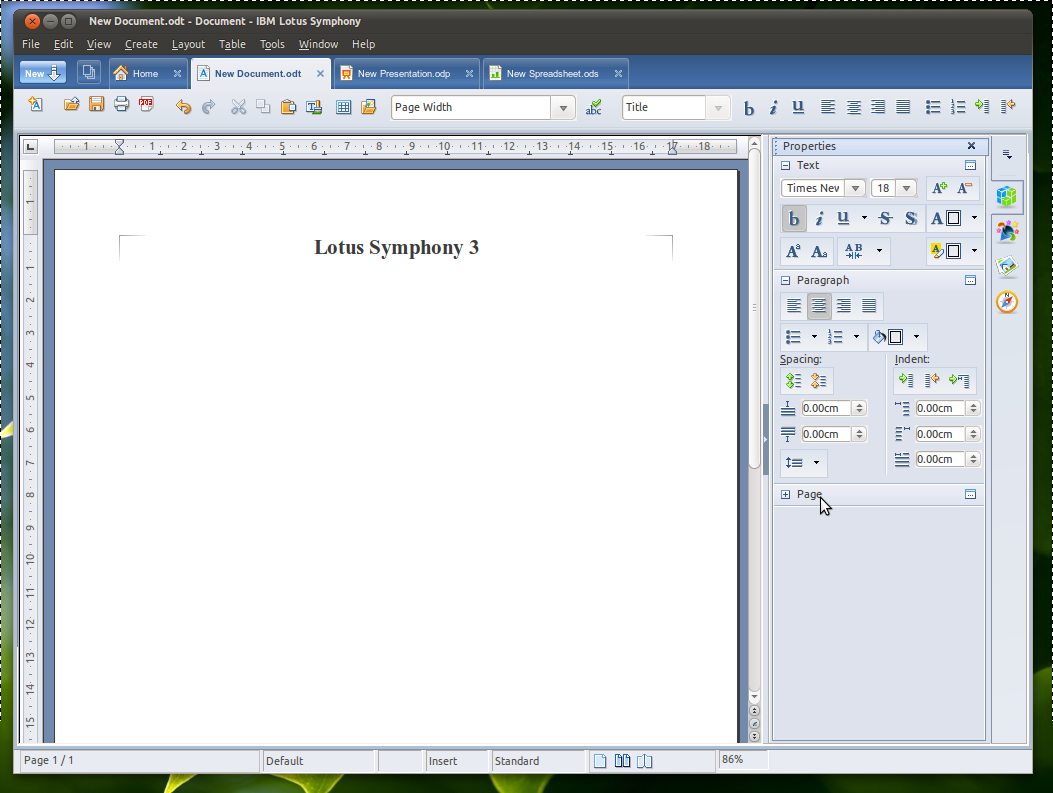The width and height of the screenshot is (1053, 793).
Task: Cut using the scissors icon
Action: [x=238, y=107]
